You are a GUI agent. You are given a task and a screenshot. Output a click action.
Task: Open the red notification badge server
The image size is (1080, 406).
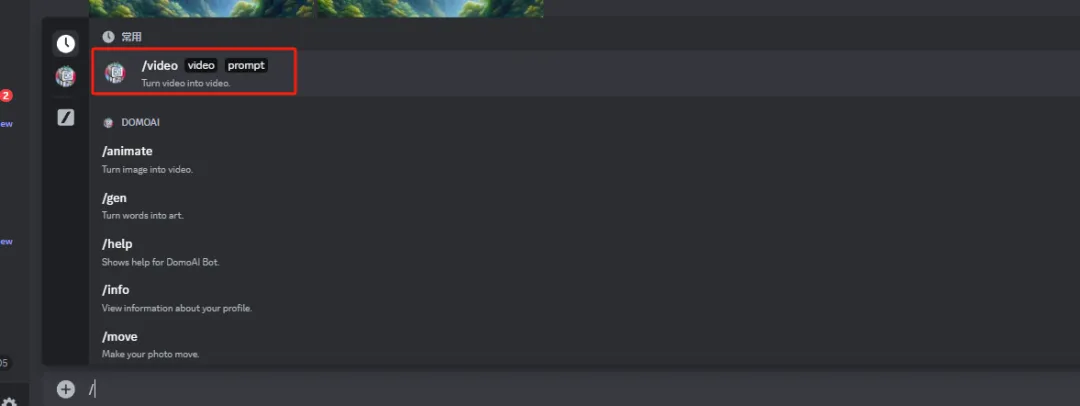[x=6, y=96]
